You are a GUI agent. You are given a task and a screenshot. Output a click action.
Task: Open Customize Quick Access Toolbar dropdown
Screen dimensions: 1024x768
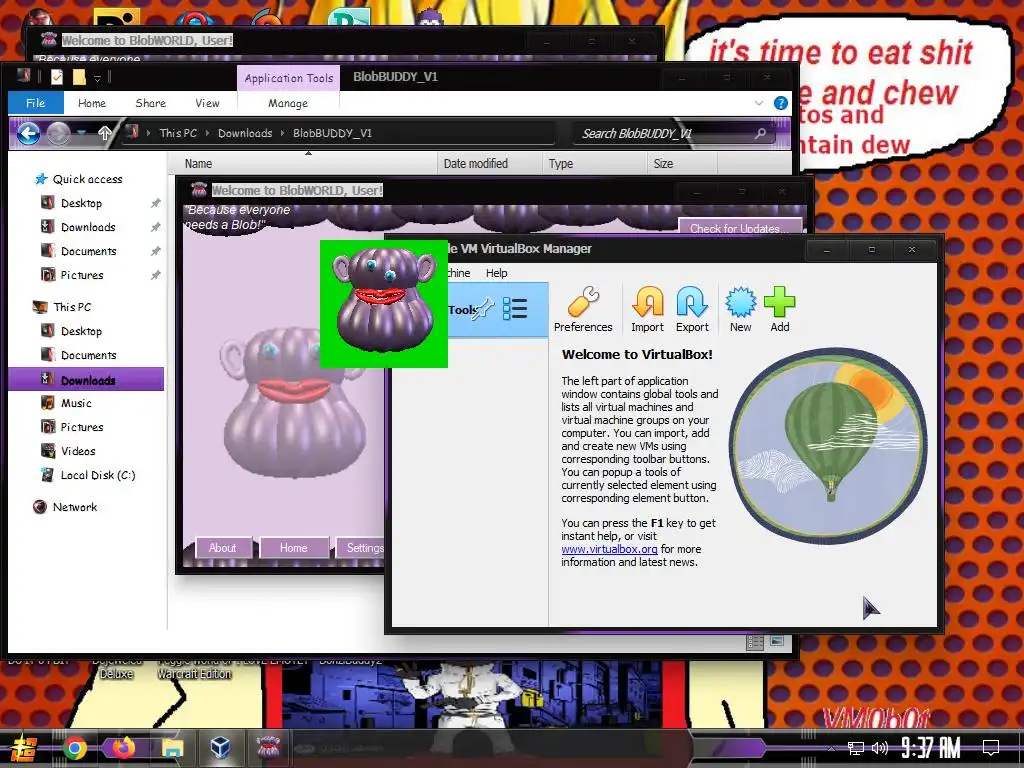pos(97,78)
